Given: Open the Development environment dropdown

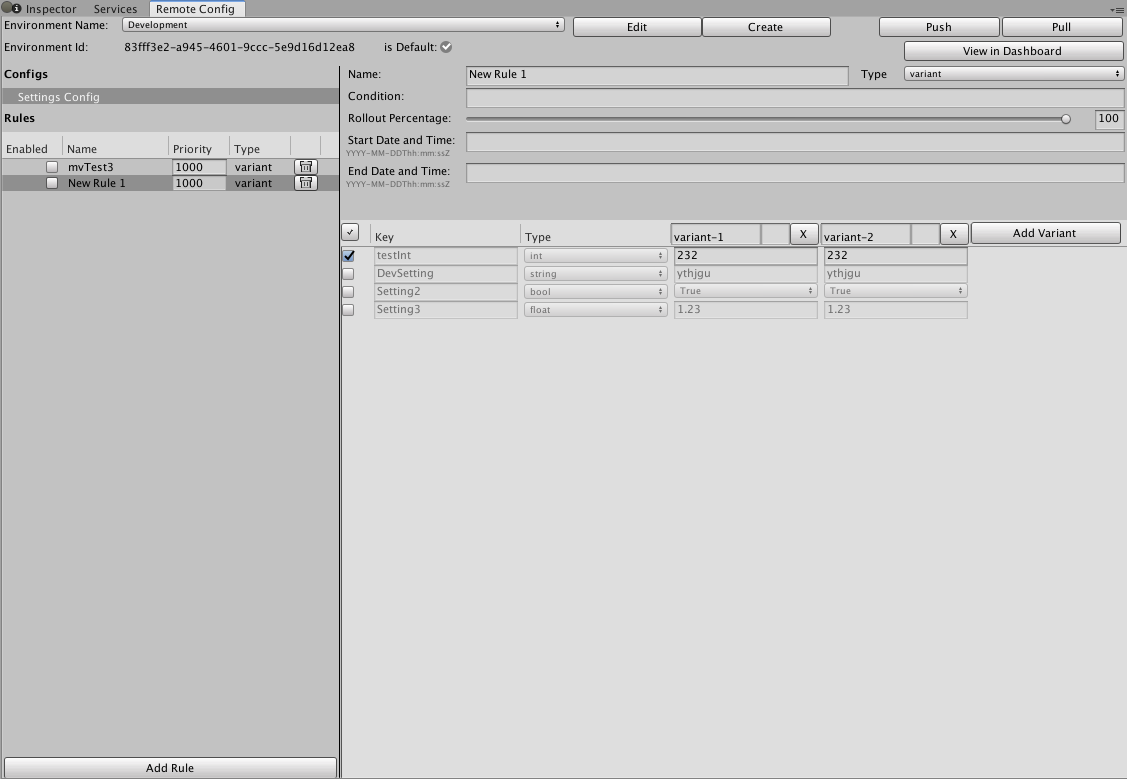Looking at the screenshot, I should click(343, 25).
